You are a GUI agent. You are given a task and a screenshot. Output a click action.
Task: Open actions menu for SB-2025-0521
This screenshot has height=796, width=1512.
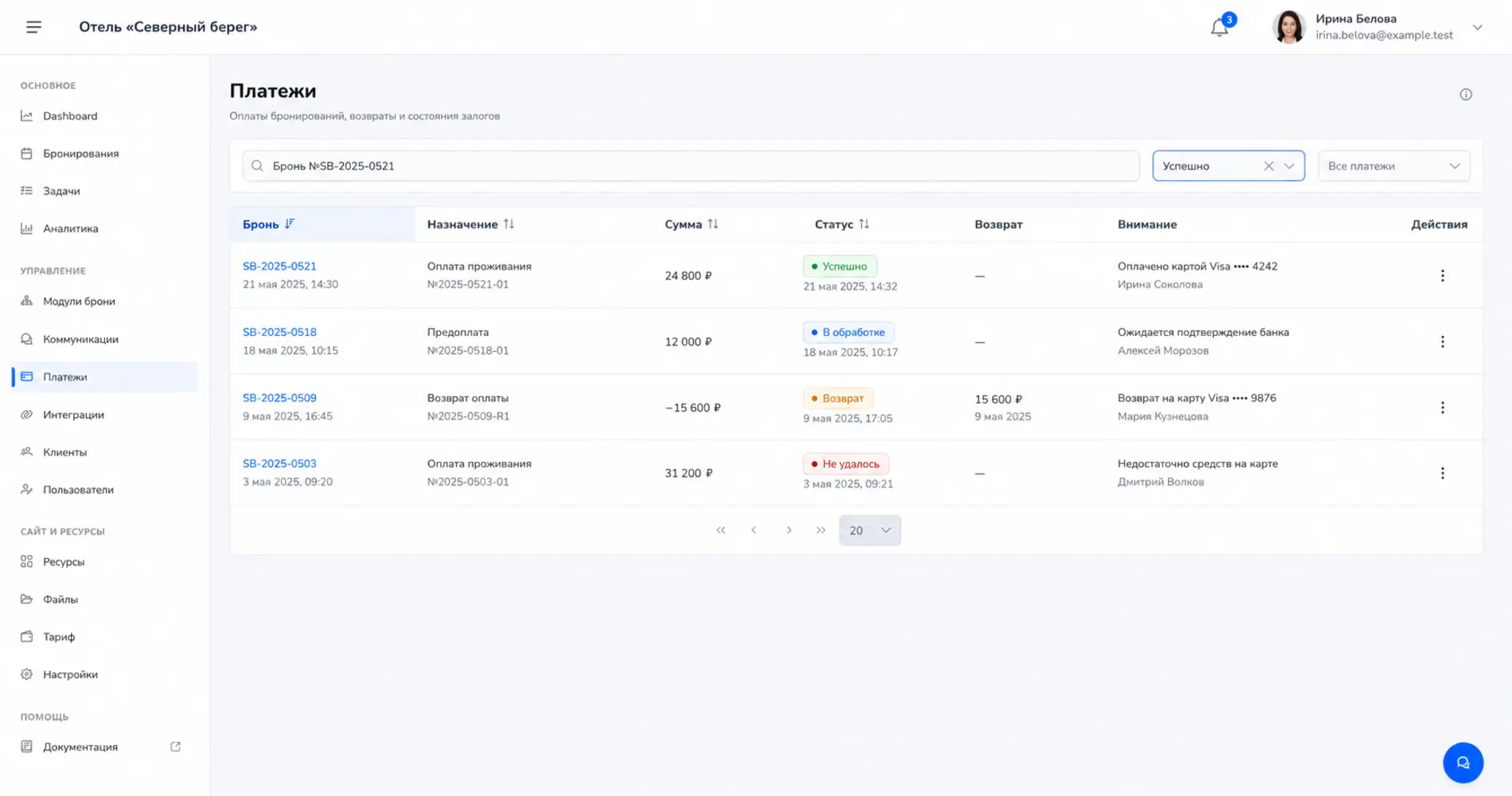tap(1442, 275)
